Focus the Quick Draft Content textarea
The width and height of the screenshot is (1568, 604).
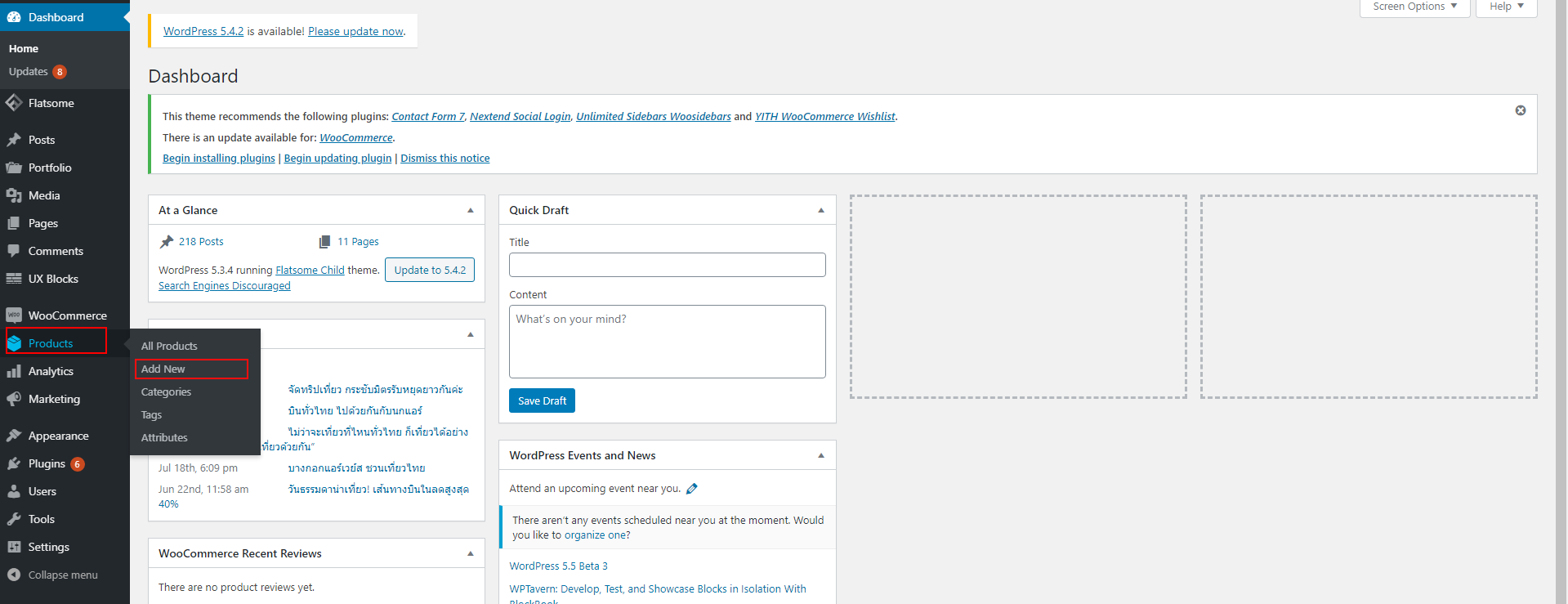[x=668, y=342]
